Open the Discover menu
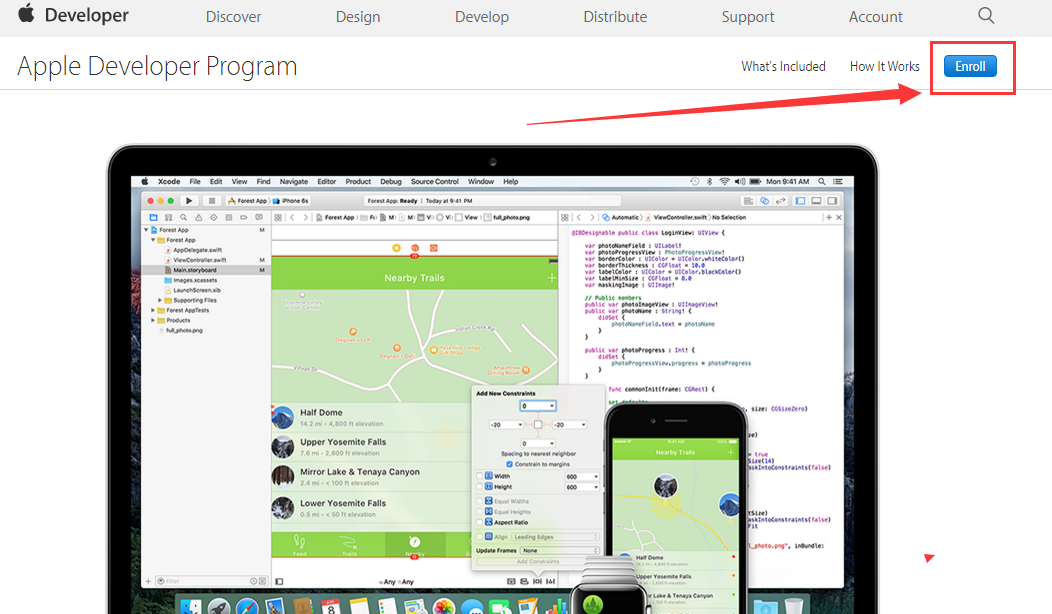This screenshot has width=1052, height=614. pos(233,17)
